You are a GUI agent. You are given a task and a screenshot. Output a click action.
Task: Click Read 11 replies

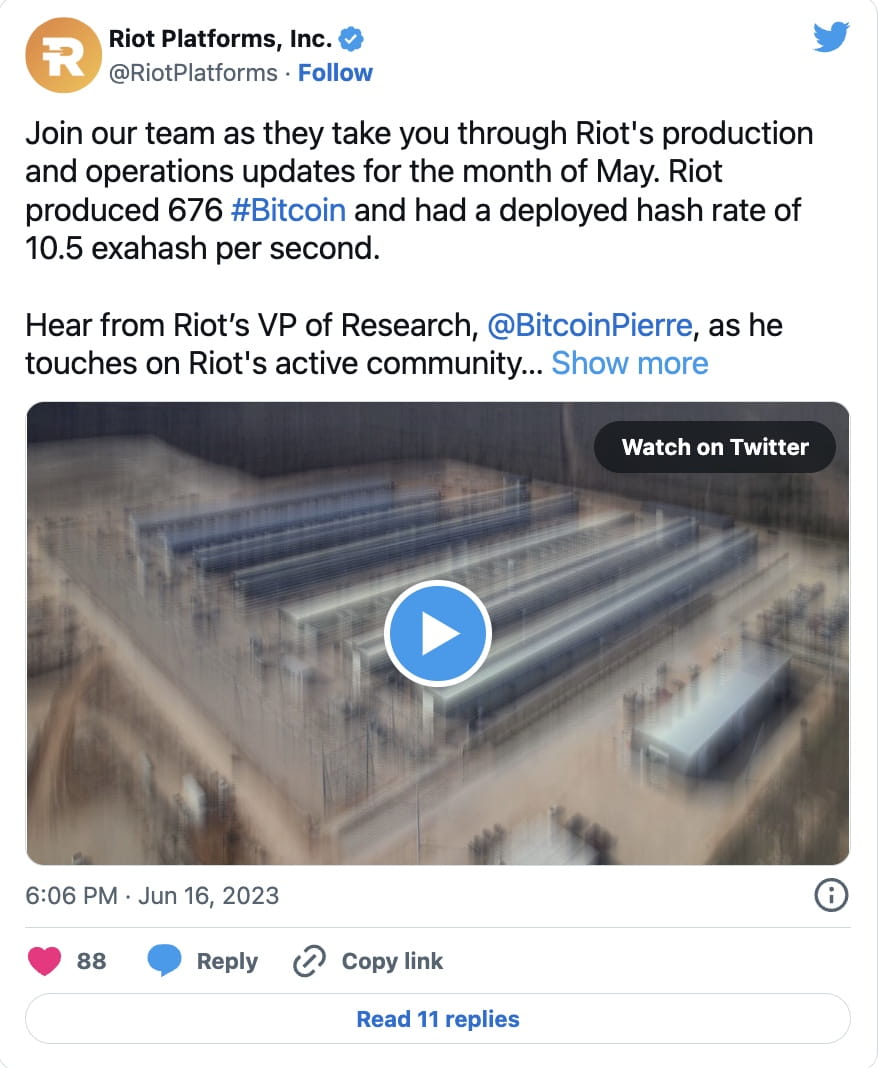click(437, 1018)
